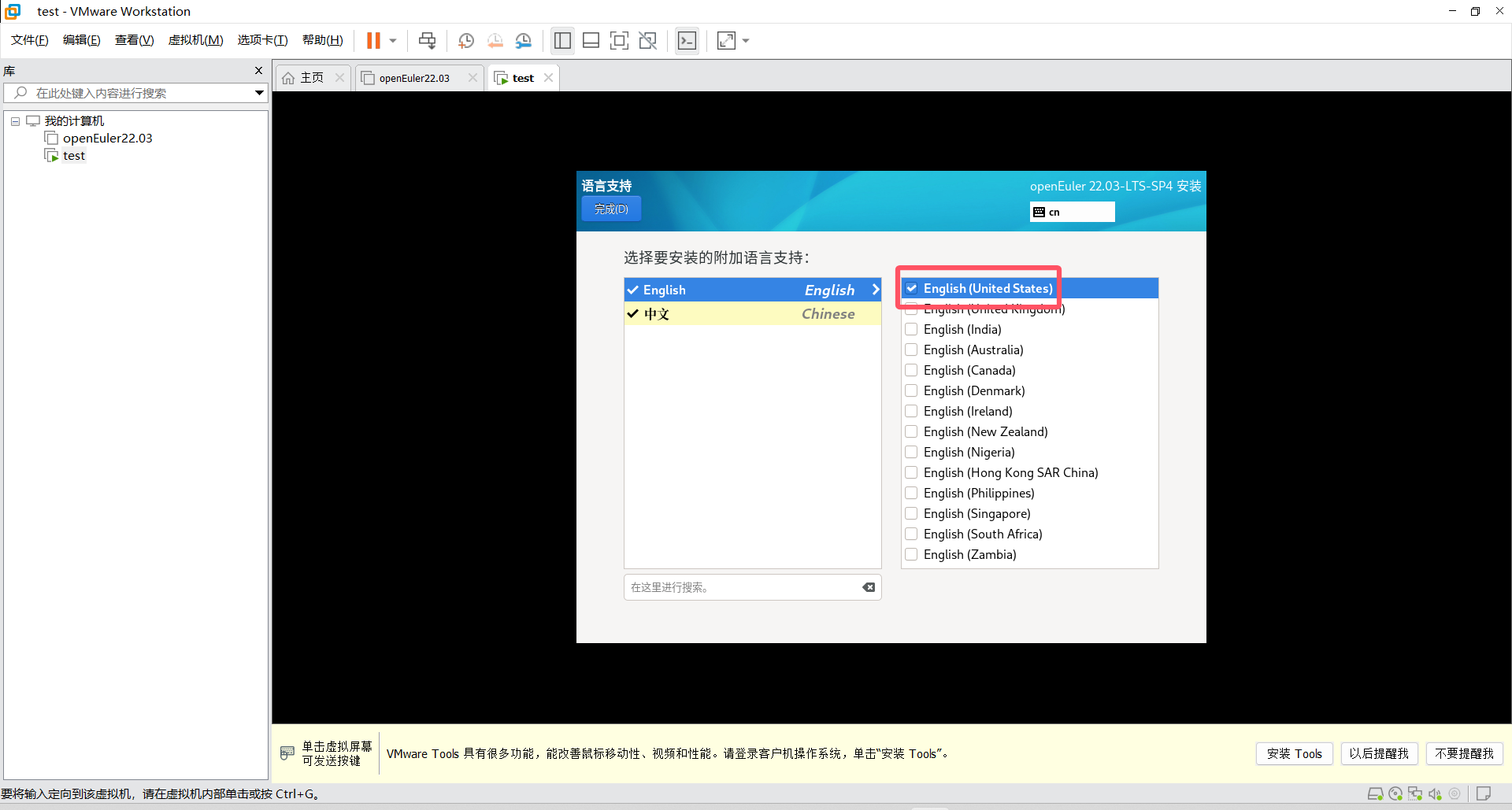Open the stretch guest dropdown arrow

point(746,40)
